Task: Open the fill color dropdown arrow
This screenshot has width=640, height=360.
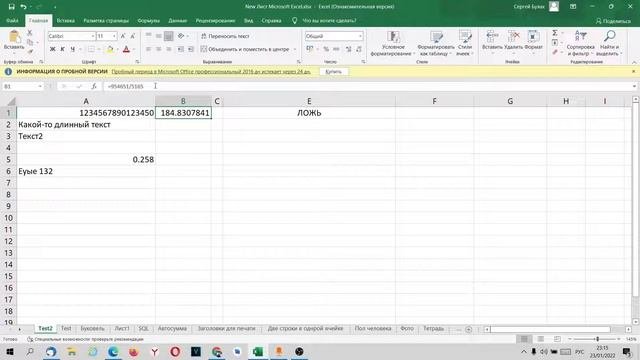Action: (x=118, y=49)
